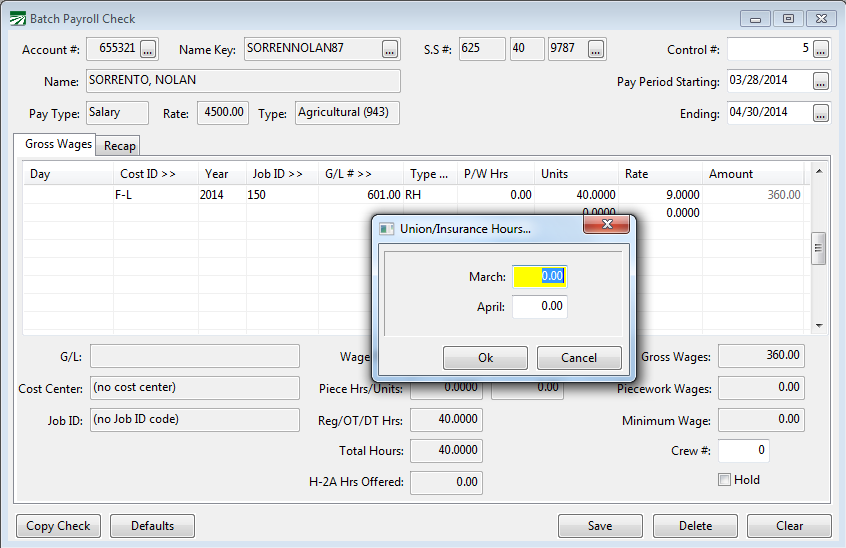Click the S.S # lookup ellipsis button
Image resolution: width=846 pixels, height=548 pixels.
pyautogui.click(x=596, y=49)
